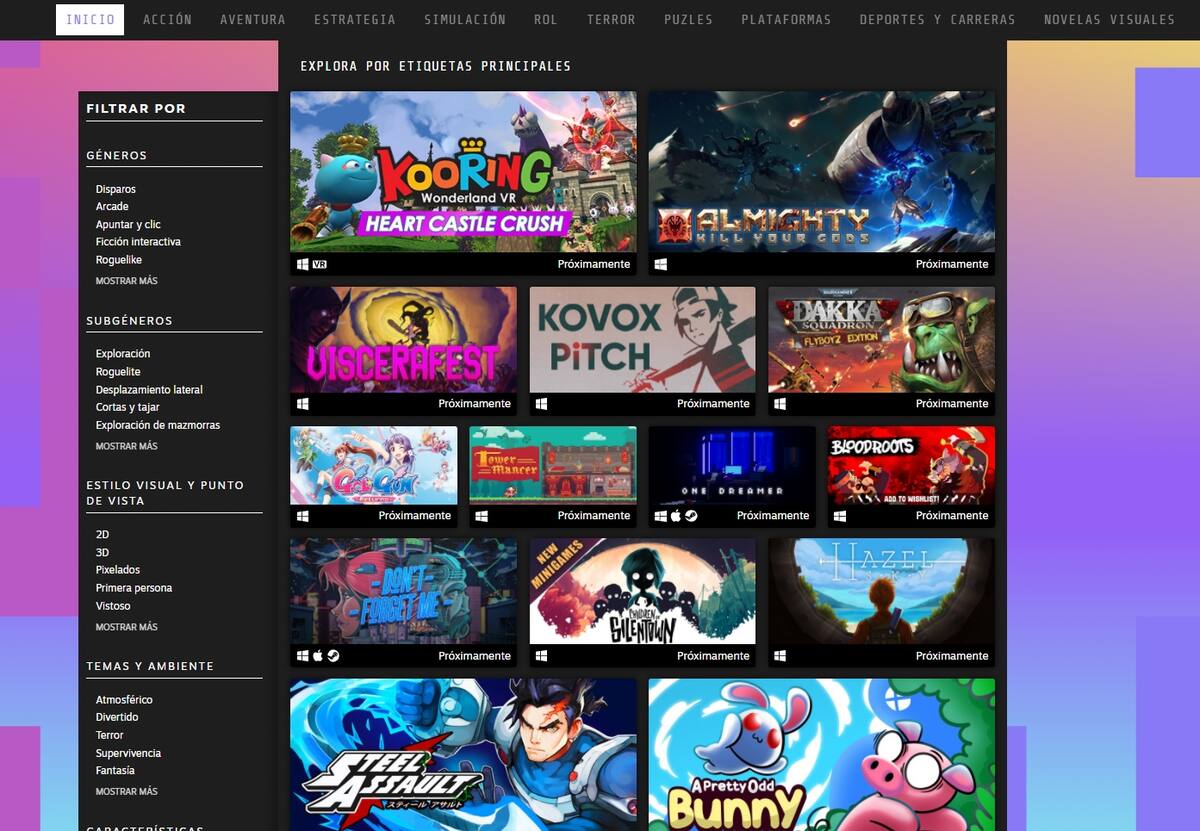
Task: Click the Windows icon under Hazel Sky
Action: 780,656
